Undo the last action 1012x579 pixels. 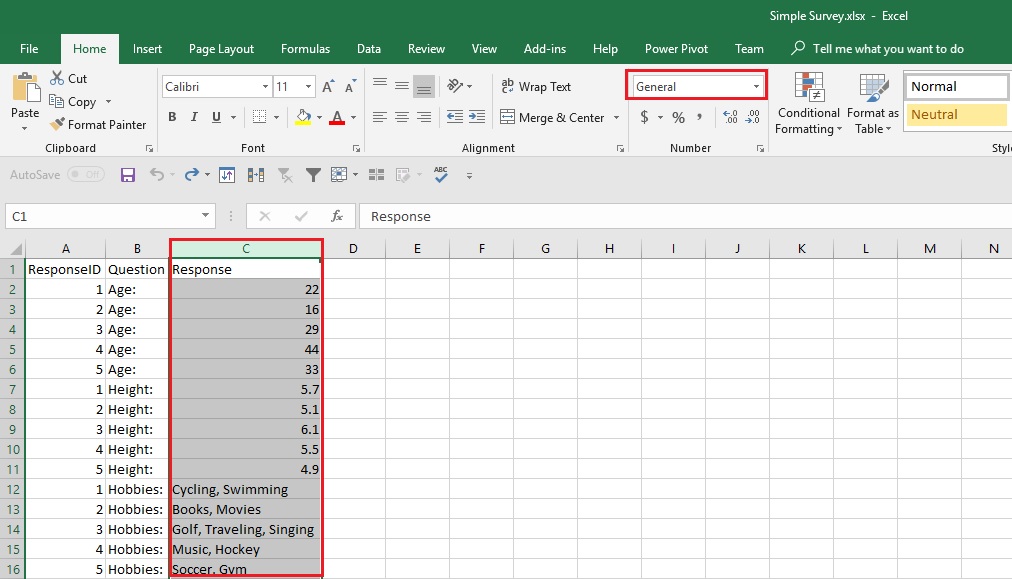[157, 174]
